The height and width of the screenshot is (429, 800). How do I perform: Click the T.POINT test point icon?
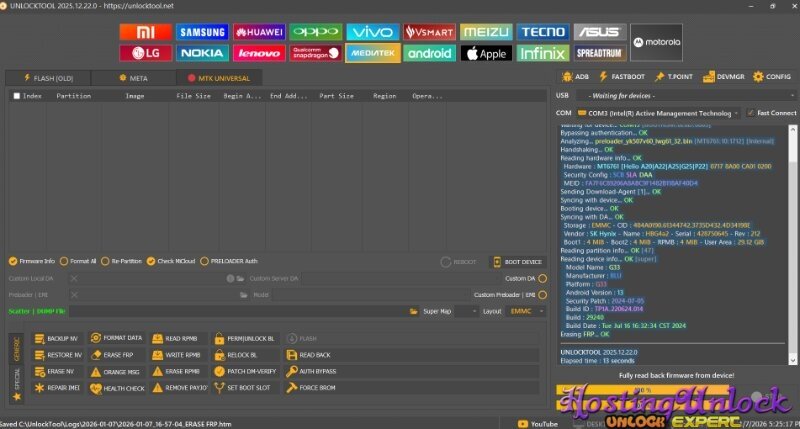(673, 76)
